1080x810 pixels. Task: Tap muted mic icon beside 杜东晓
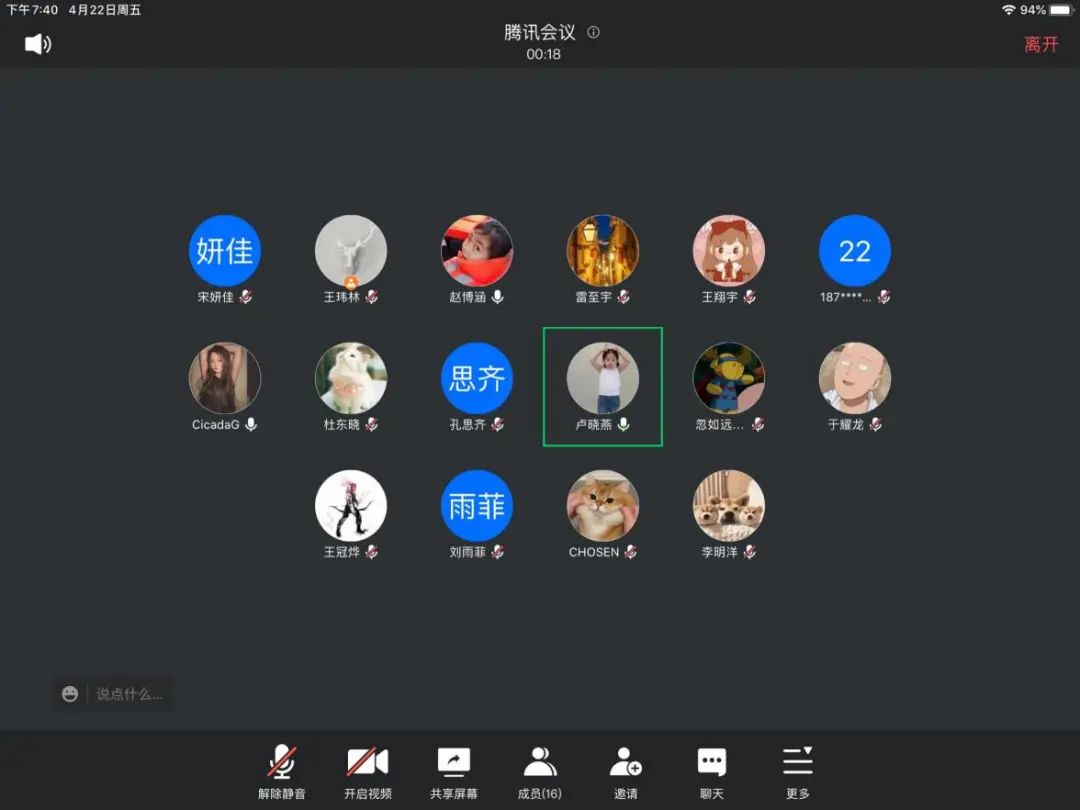pos(371,424)
